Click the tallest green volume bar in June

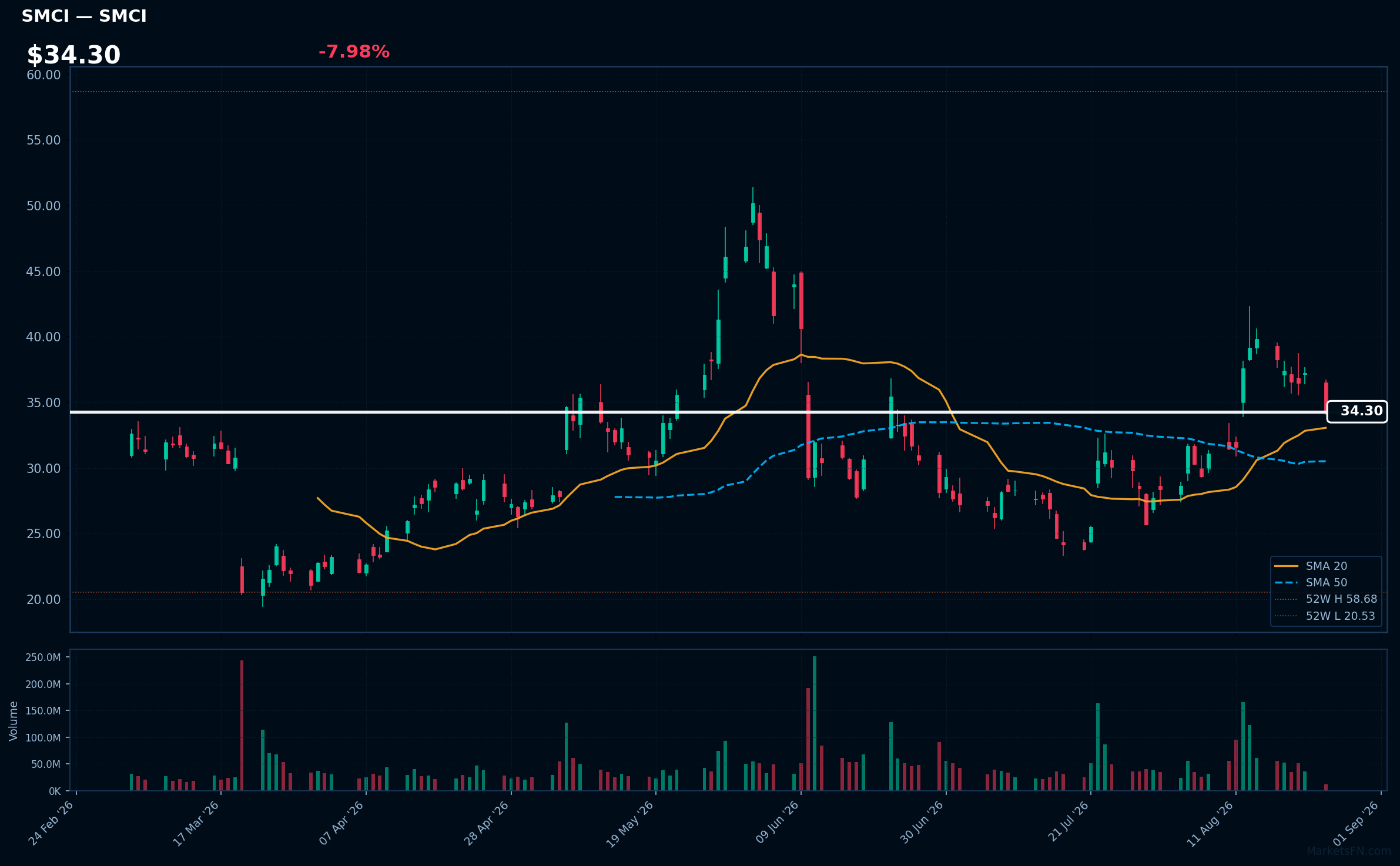pyautogui.click(x=815, y=723)
